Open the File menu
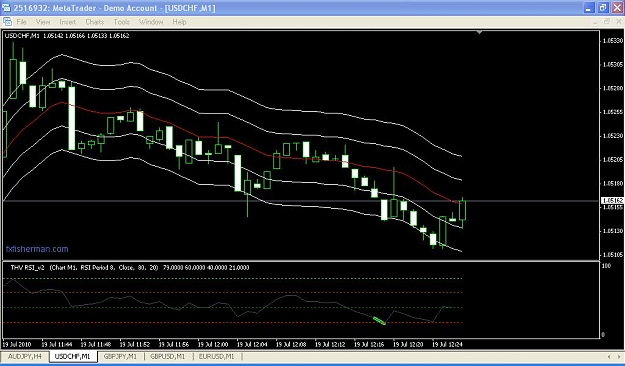The image size is (625, 366). pyautogui.click(x=22, y=22)
